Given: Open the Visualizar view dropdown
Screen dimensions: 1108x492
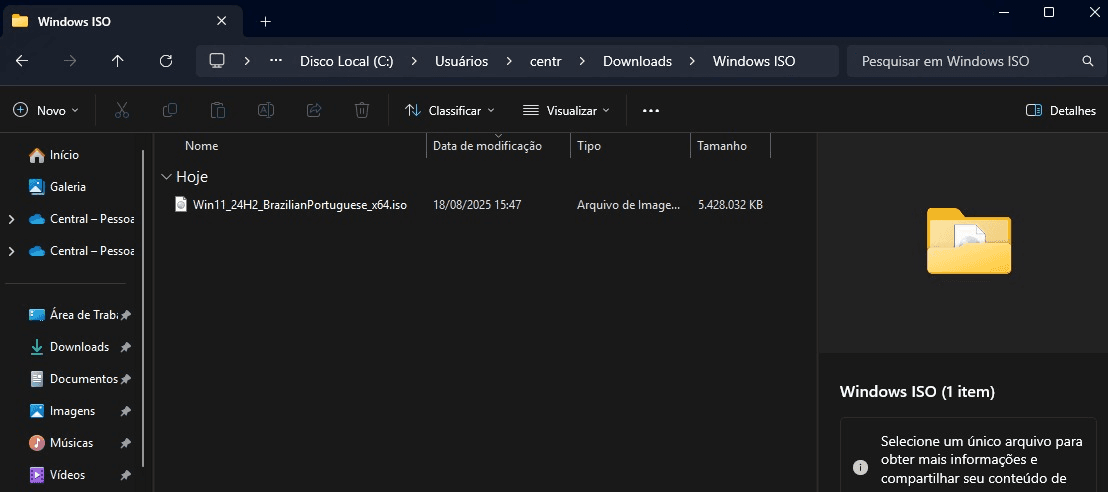Looking at the screenshot, I should tap(567, 111).
